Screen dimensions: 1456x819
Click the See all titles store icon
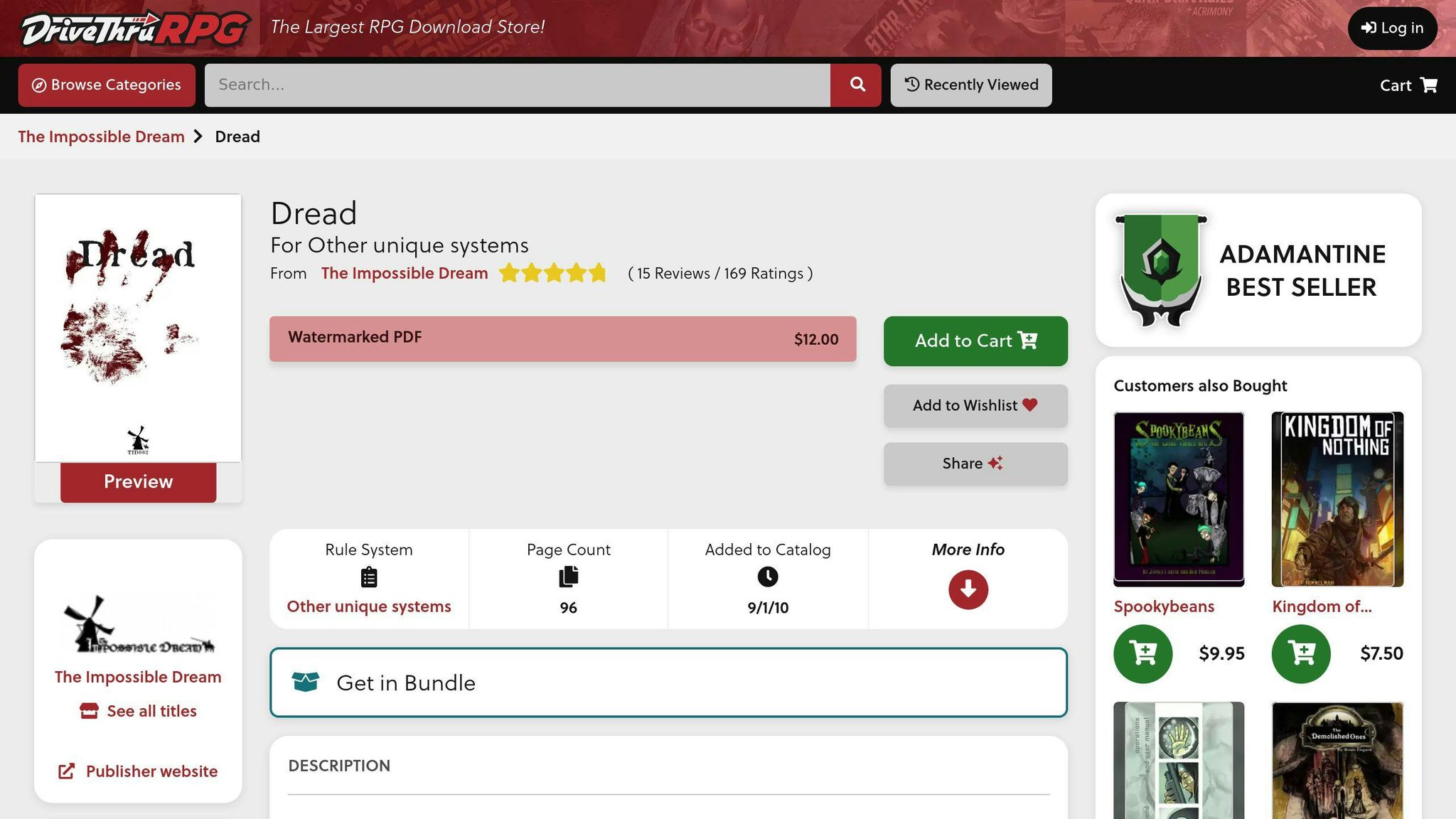point(89,711)
